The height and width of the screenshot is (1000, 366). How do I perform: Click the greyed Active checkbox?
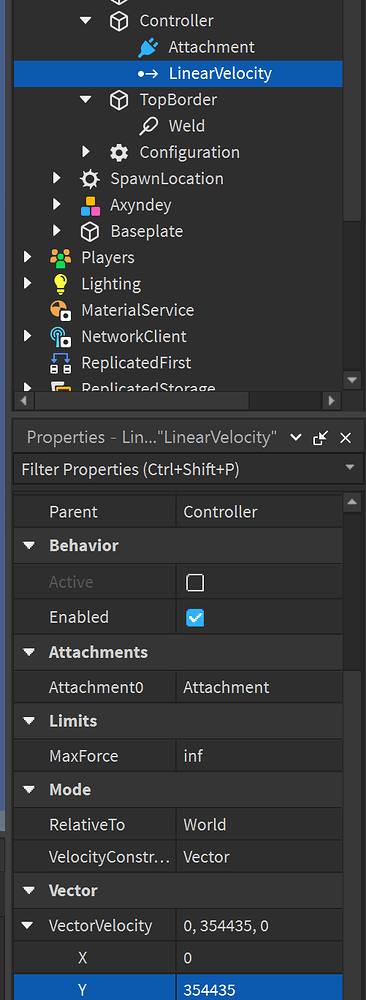point(194,582)
